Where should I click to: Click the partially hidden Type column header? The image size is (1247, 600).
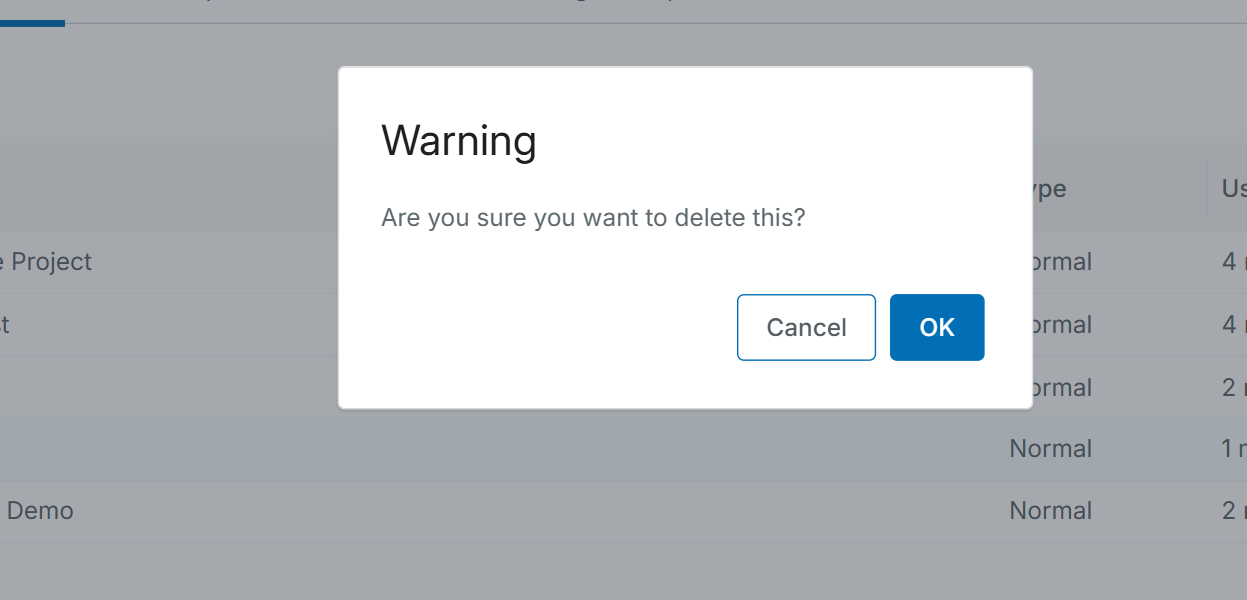coord(1049,189)
